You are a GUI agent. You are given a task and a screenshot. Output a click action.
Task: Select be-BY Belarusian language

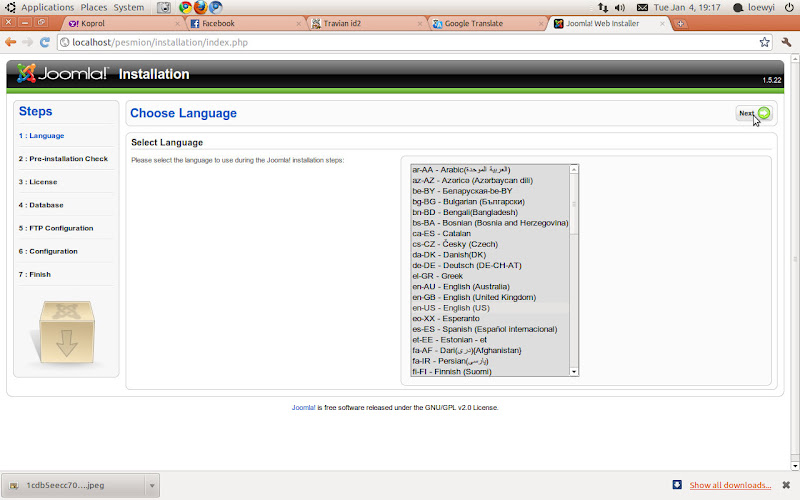[x=490, y=191]
